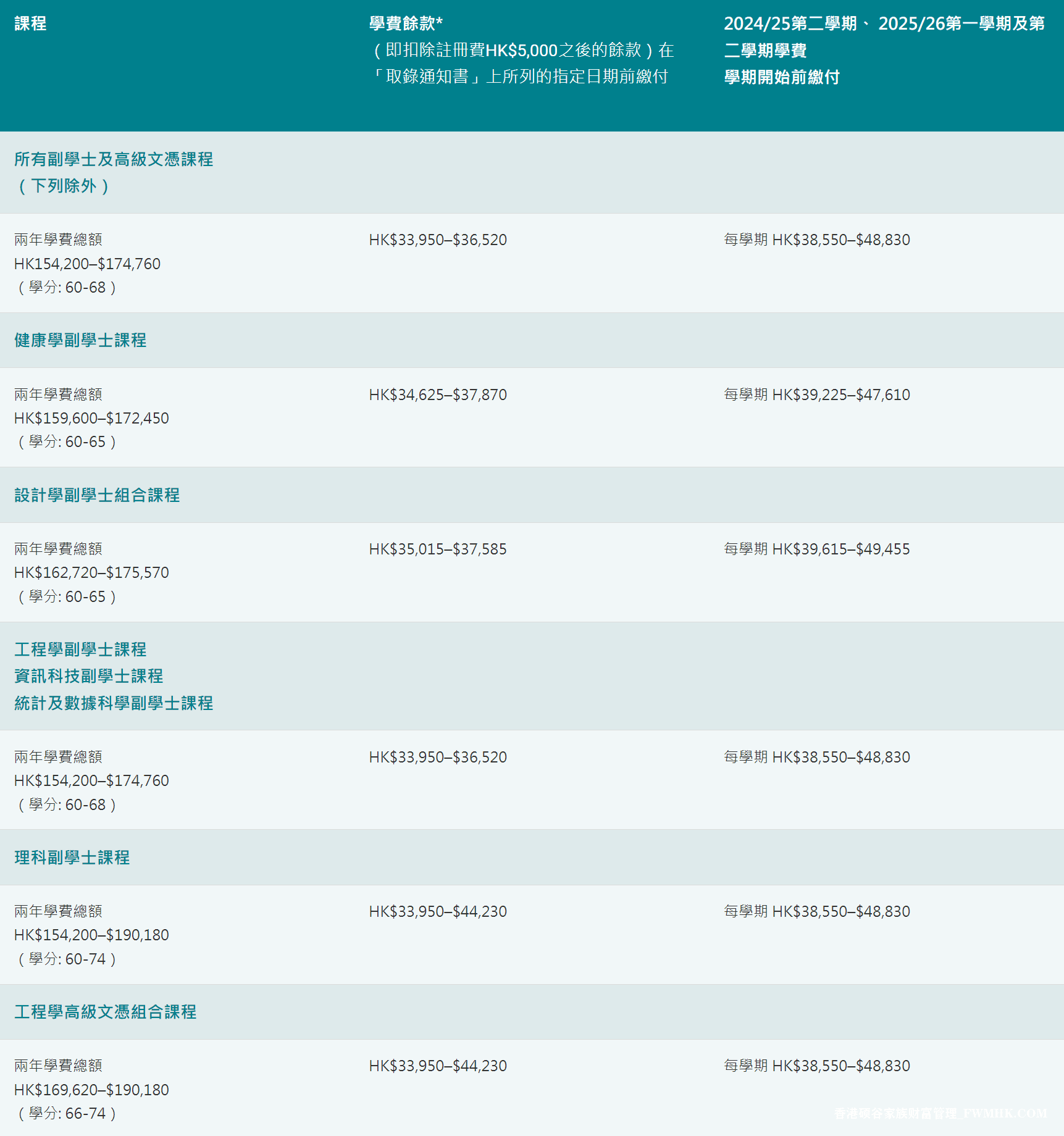The image size is (1064, 1136).
Task: Click total fee HK154,200–$174,760 without dollar sign
Action: [x=87, y=264]
